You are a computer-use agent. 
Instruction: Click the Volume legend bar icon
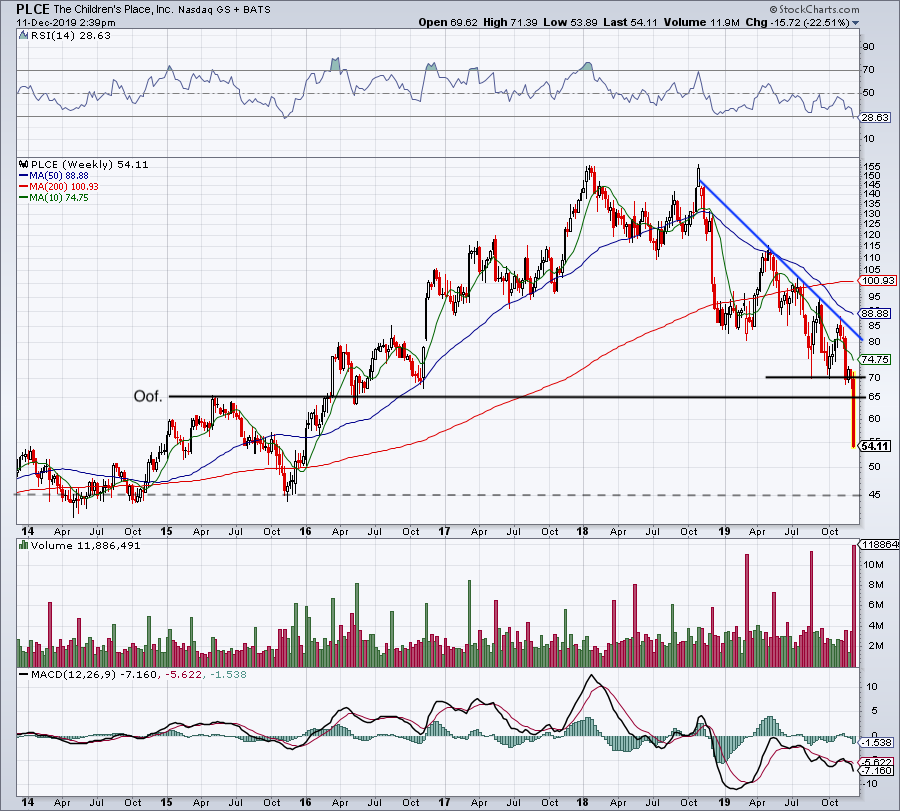coord(24,545)
